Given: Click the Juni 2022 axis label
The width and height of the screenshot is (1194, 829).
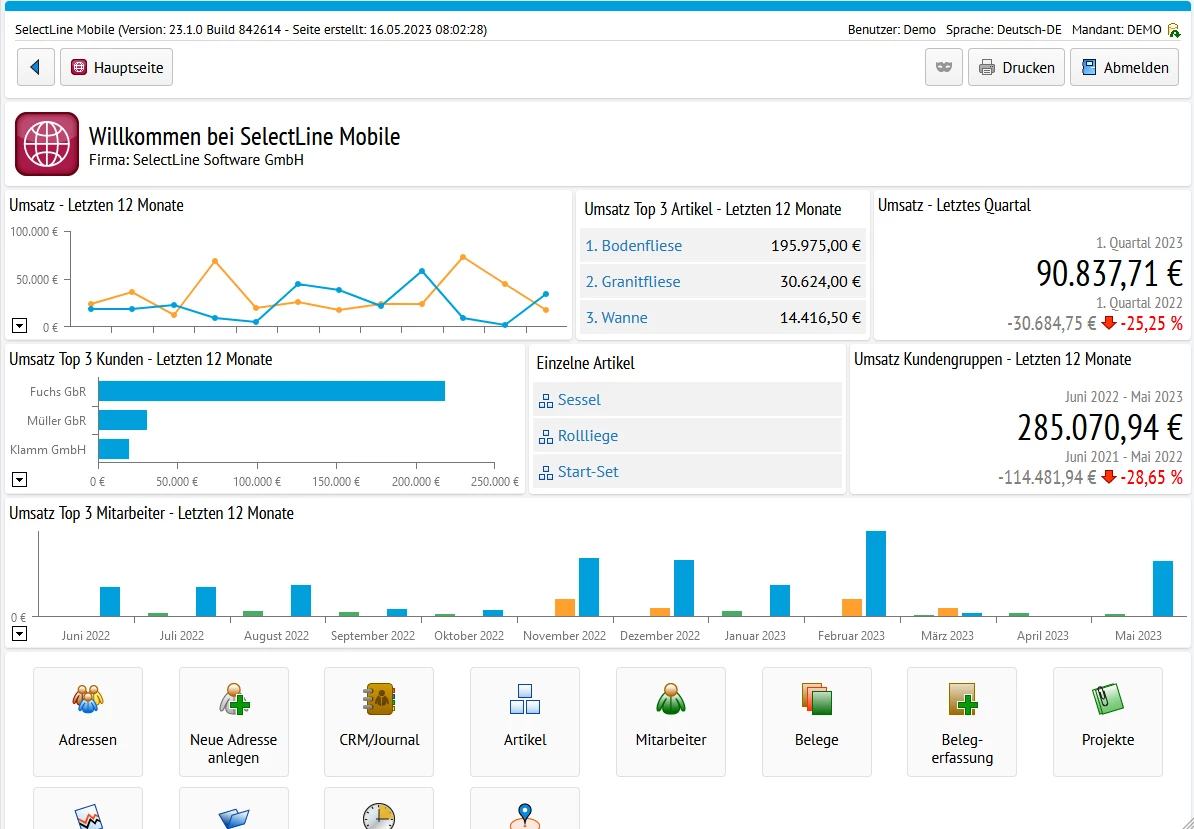Looking at the screenshot, I should [x=86, y=636].
